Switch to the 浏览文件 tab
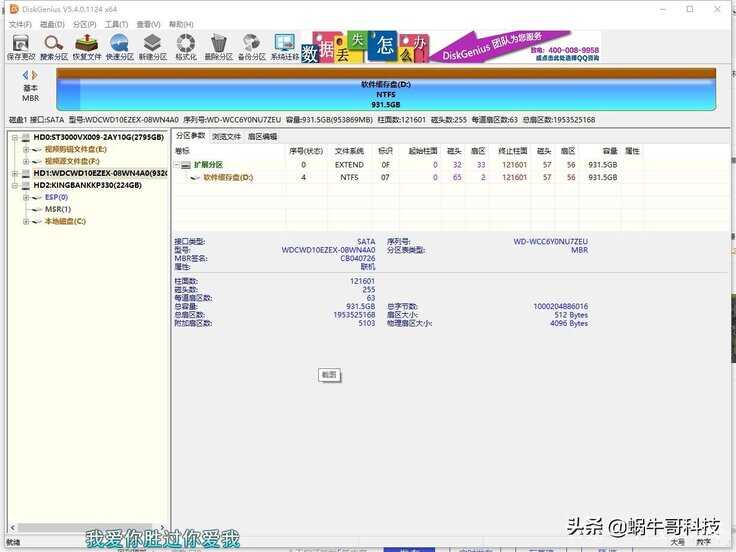Image resolution: width=736 pixels, height=552 pixels. point(226,137)
